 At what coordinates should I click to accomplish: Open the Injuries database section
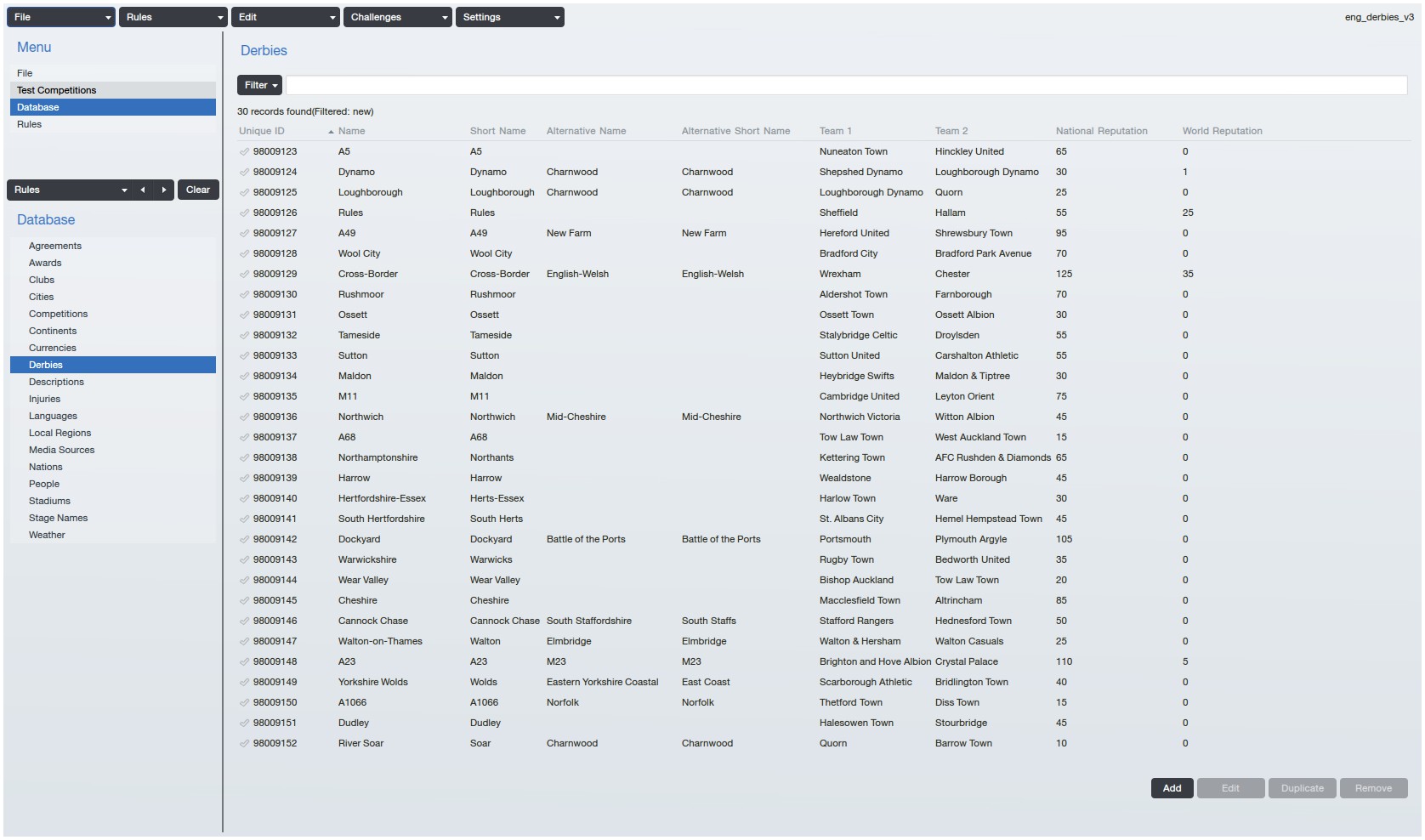pos(113,399)
